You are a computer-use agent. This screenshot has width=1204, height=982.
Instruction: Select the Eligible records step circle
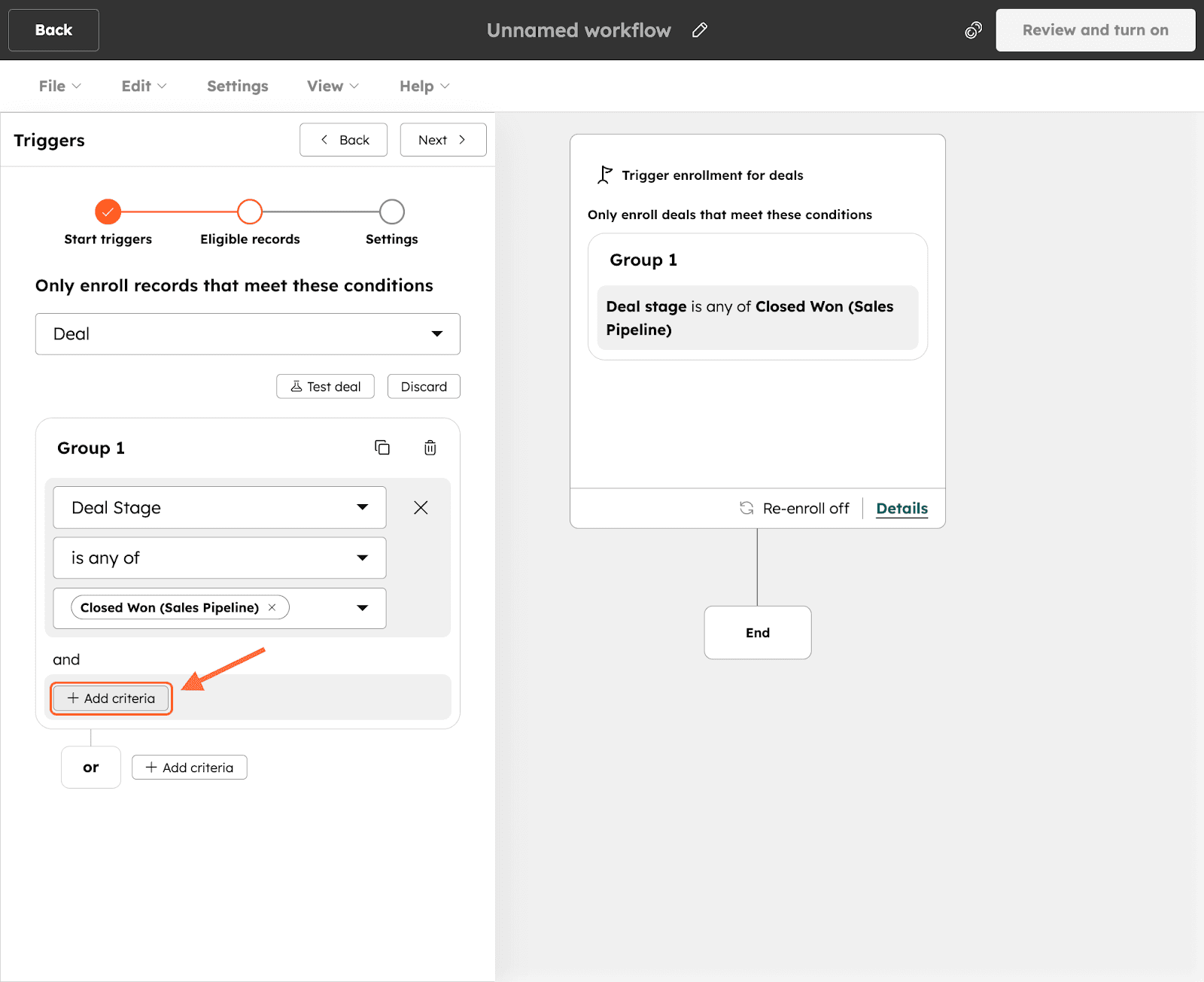coord(250,212)
